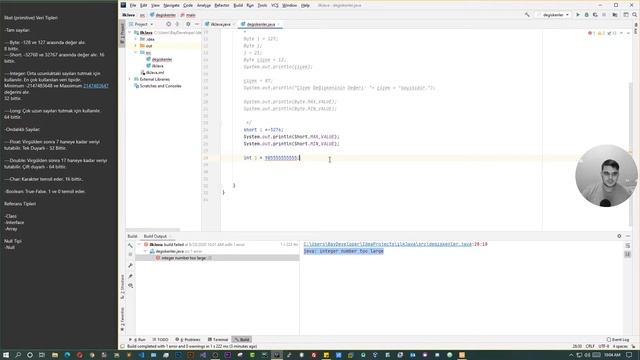The width and height of the screenshot is (640, 360).
Task: Toggle the Favorites side tab
Action: (122, 318)
